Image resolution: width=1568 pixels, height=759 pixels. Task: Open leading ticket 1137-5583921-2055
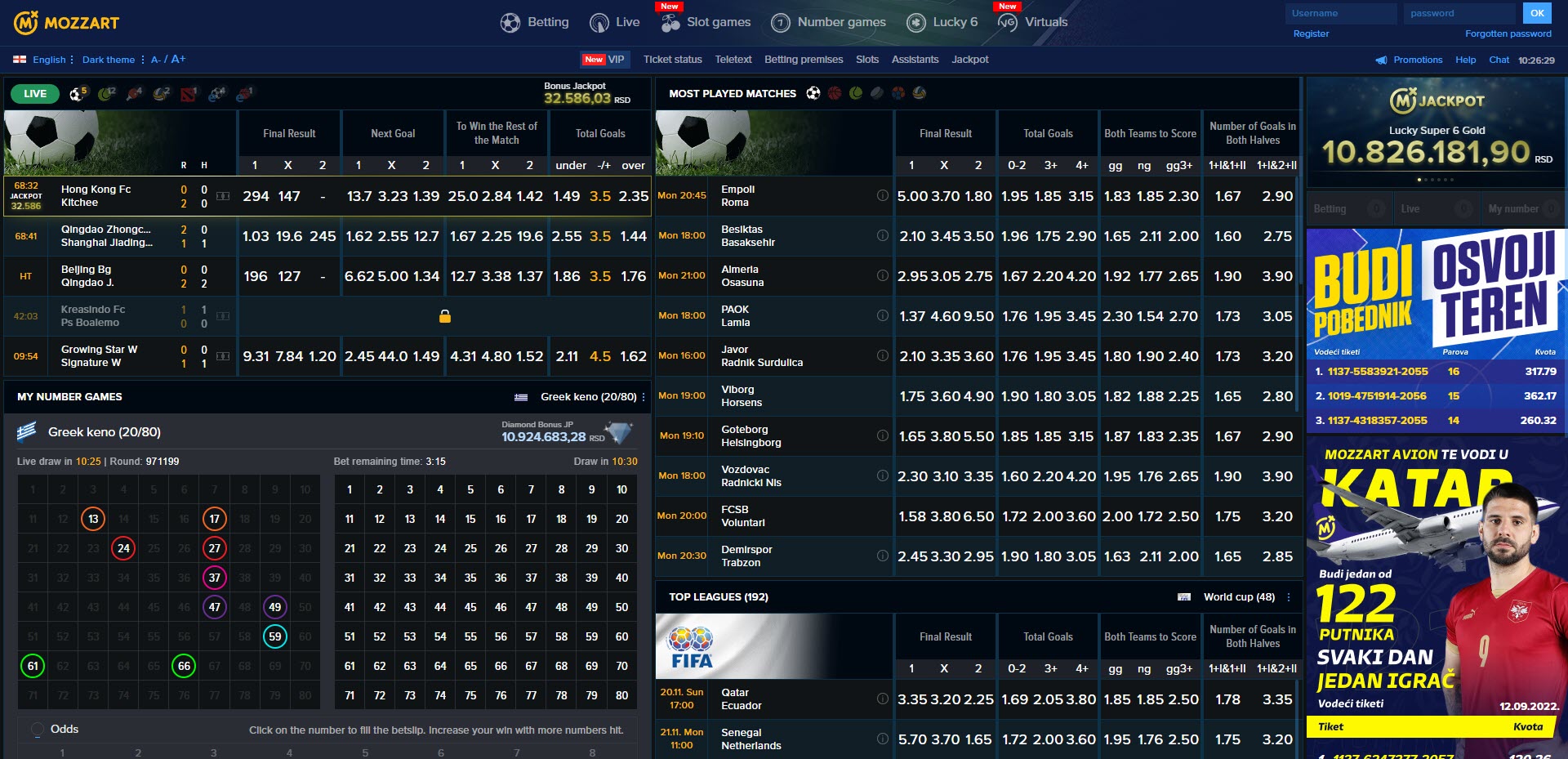(1378, 372)
